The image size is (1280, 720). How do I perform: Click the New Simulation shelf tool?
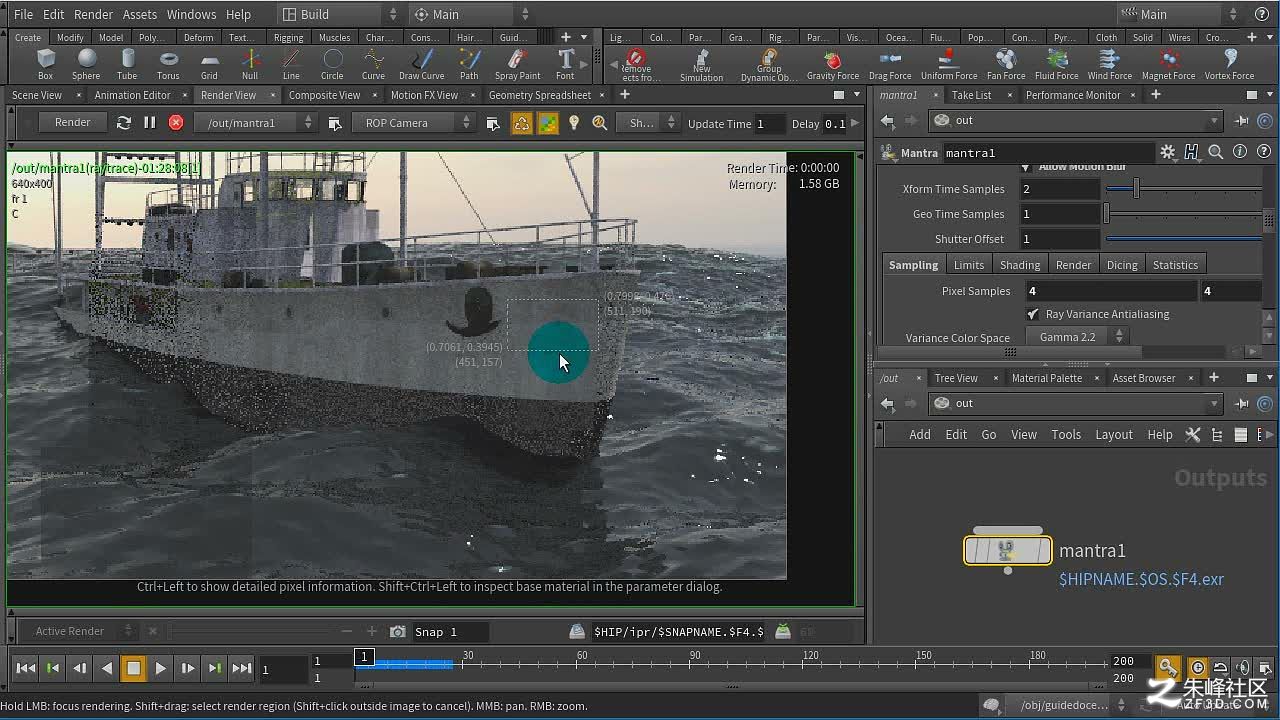pos(701,66)
